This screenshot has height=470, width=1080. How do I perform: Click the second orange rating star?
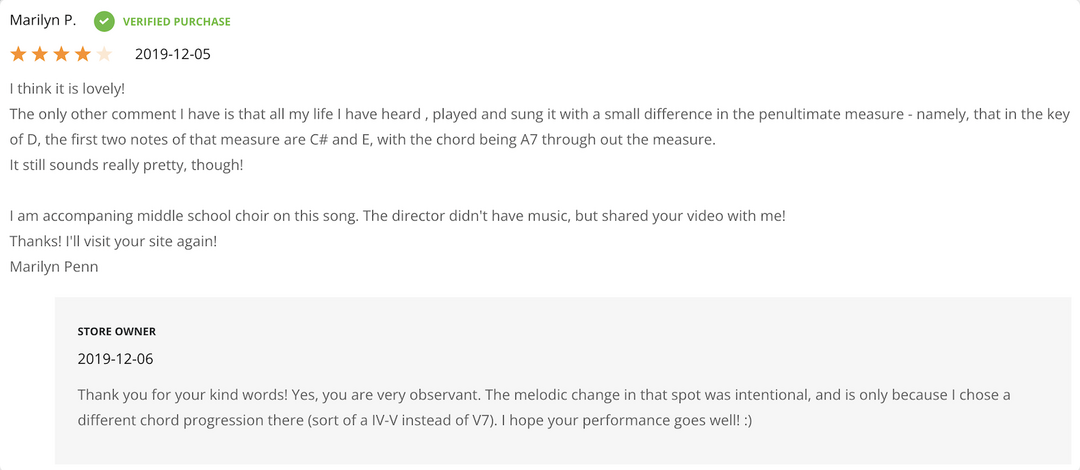click(x=40, y=54)
